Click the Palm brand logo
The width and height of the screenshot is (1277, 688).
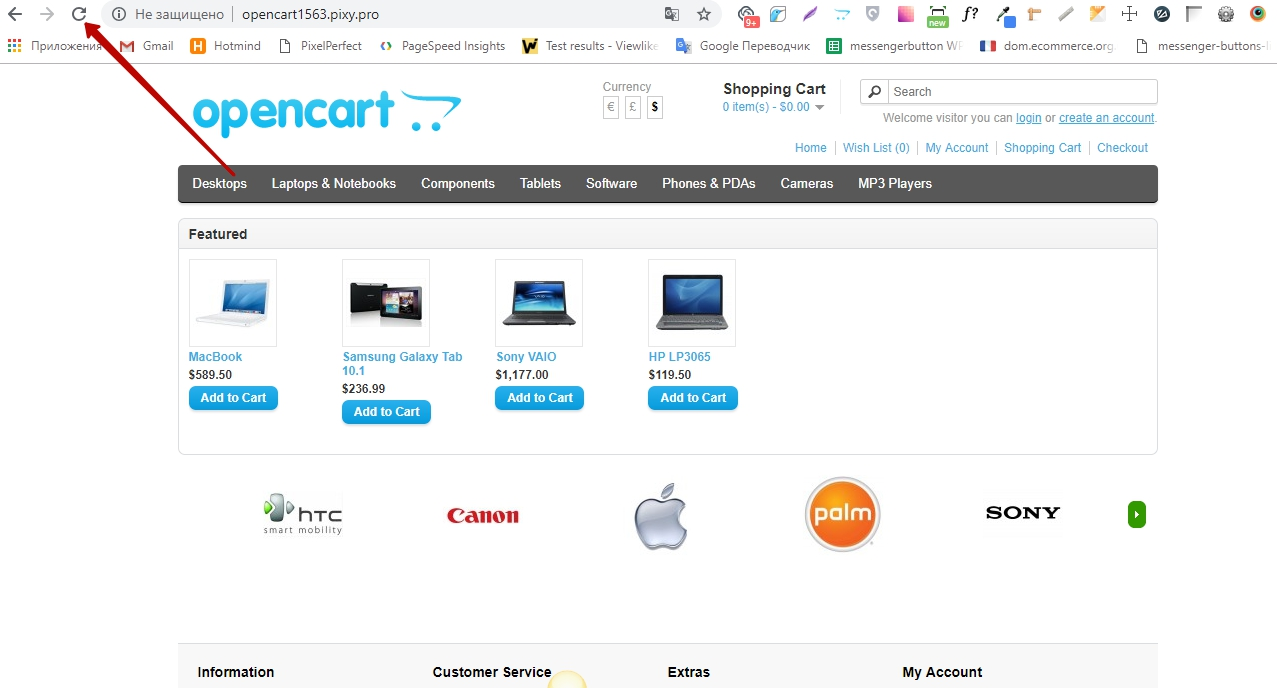coord(842,515)
